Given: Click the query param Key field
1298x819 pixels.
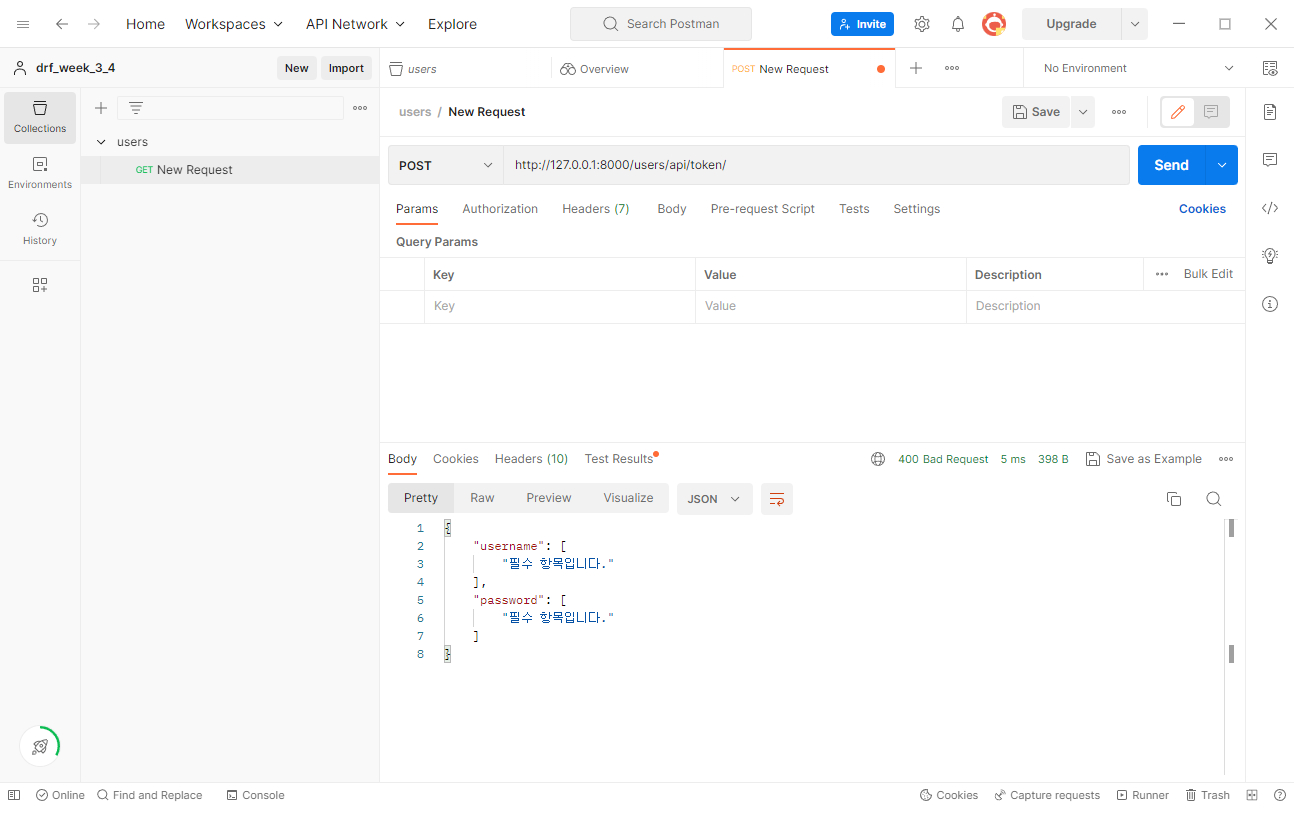Looking at the screenshot, I should [x=559, y=306].
